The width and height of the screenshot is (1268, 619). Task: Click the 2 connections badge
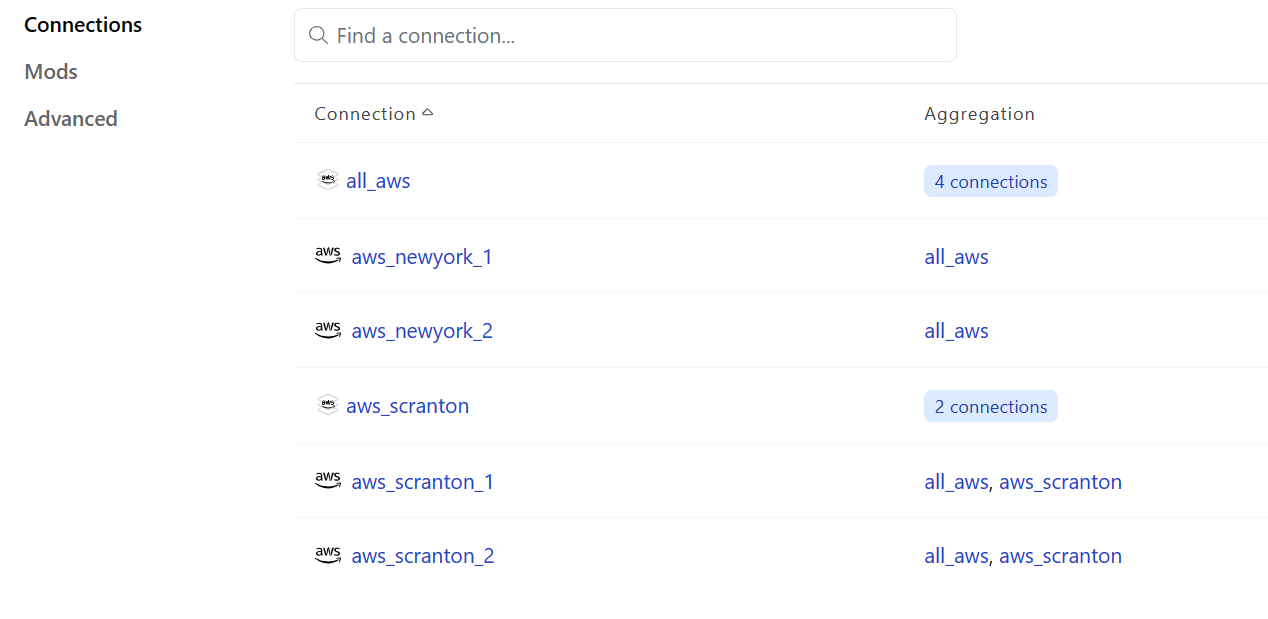click(x=991, y=406)
